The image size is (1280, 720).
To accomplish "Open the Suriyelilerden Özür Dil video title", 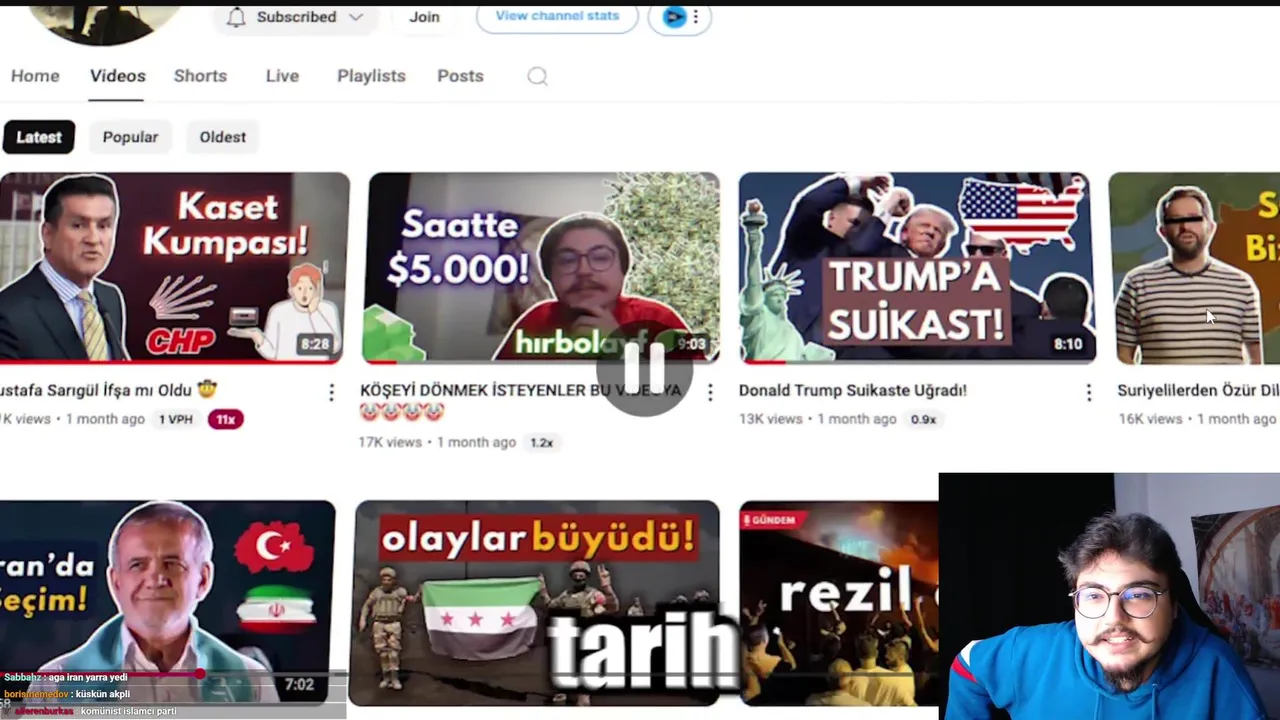I will tap(1198, 390).
